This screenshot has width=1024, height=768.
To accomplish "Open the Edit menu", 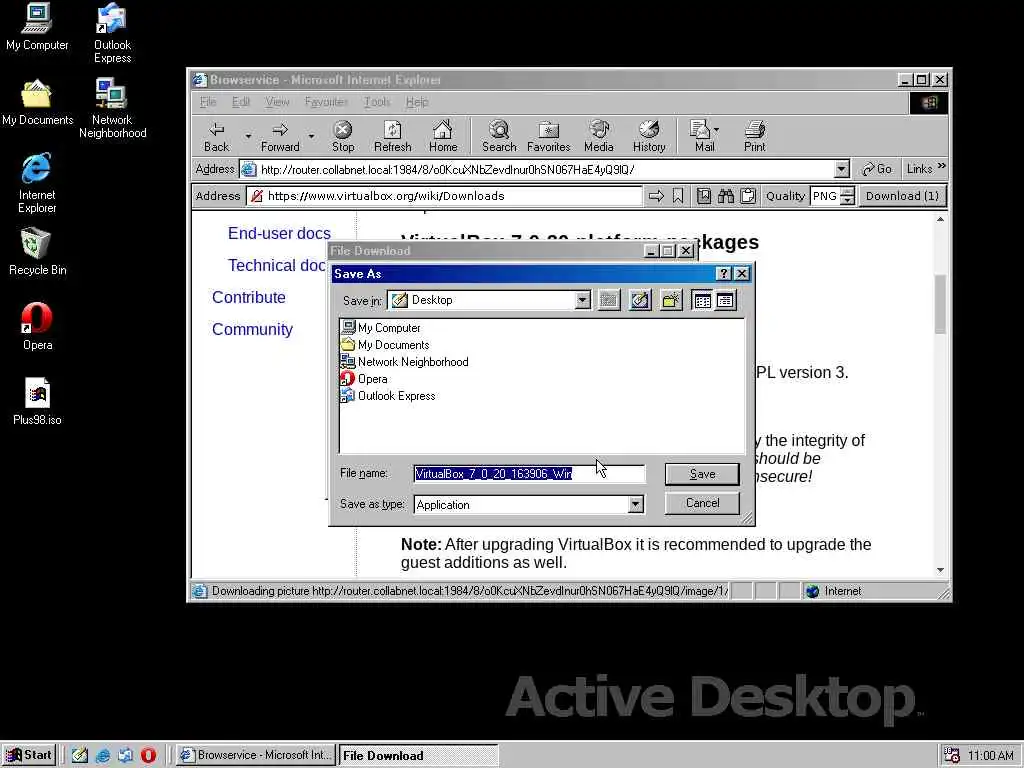I will point(241,102).
